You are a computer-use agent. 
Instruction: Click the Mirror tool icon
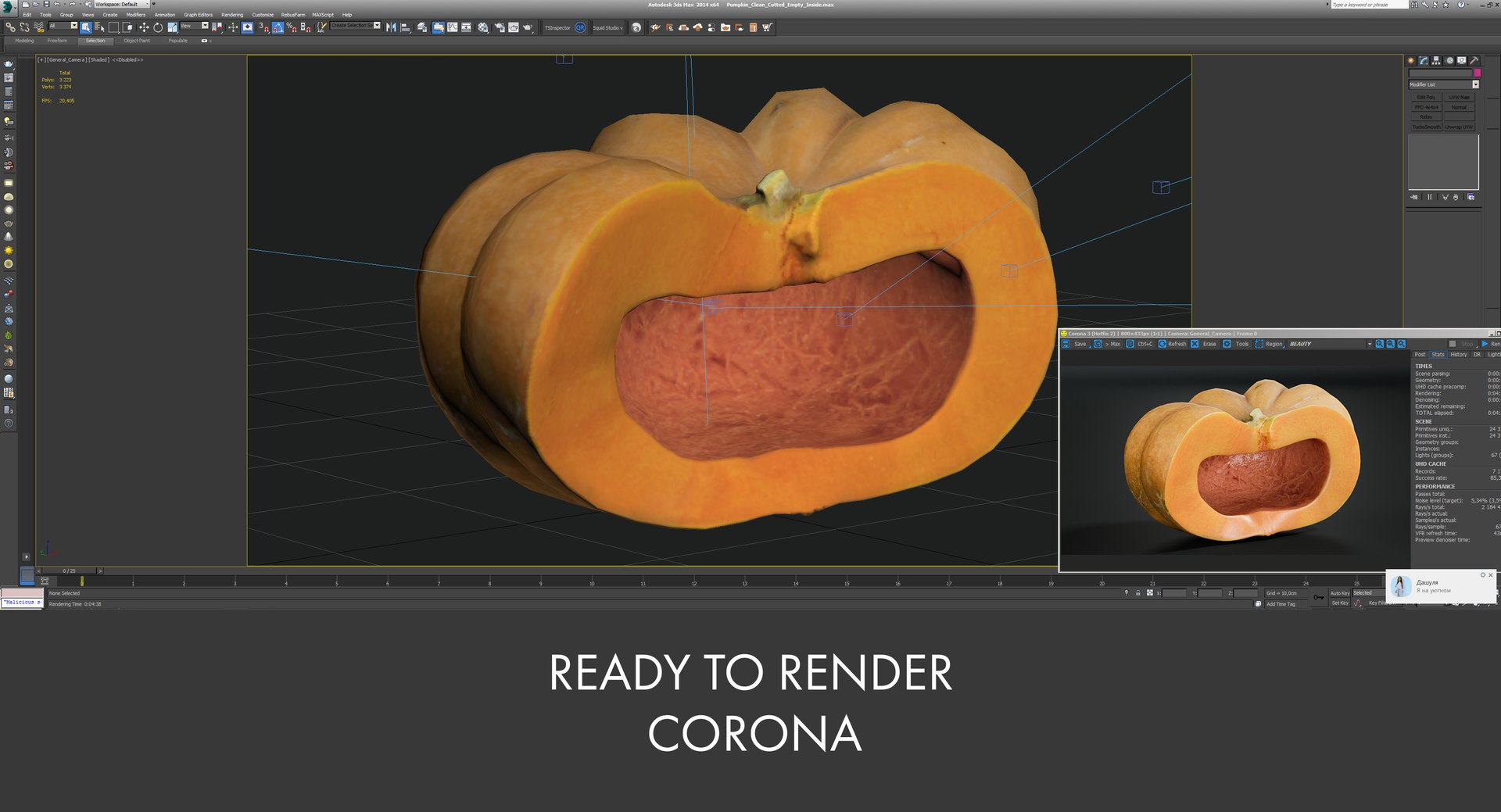click(x=391, y=27)
